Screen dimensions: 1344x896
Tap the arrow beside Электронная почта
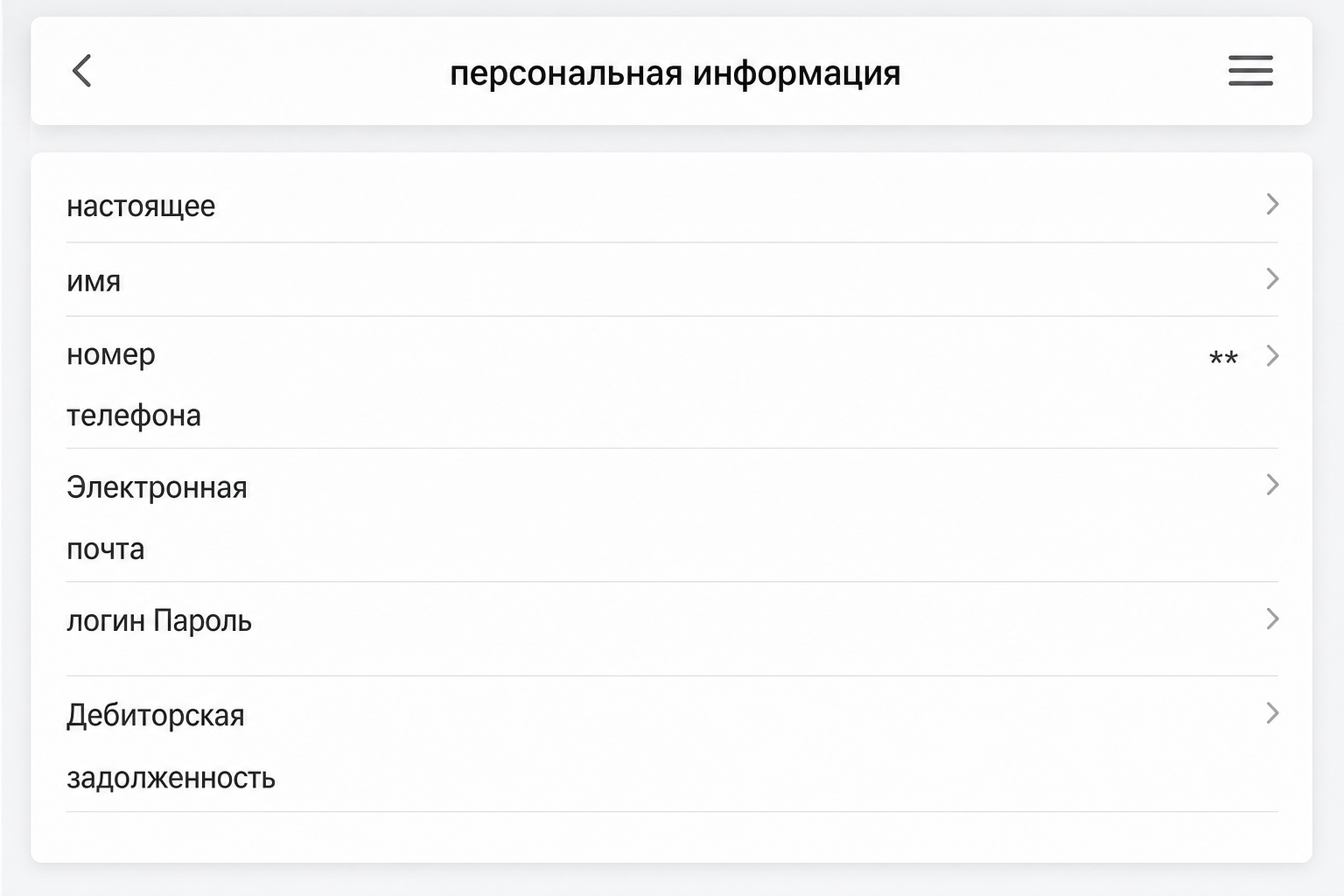(1272, 484)
